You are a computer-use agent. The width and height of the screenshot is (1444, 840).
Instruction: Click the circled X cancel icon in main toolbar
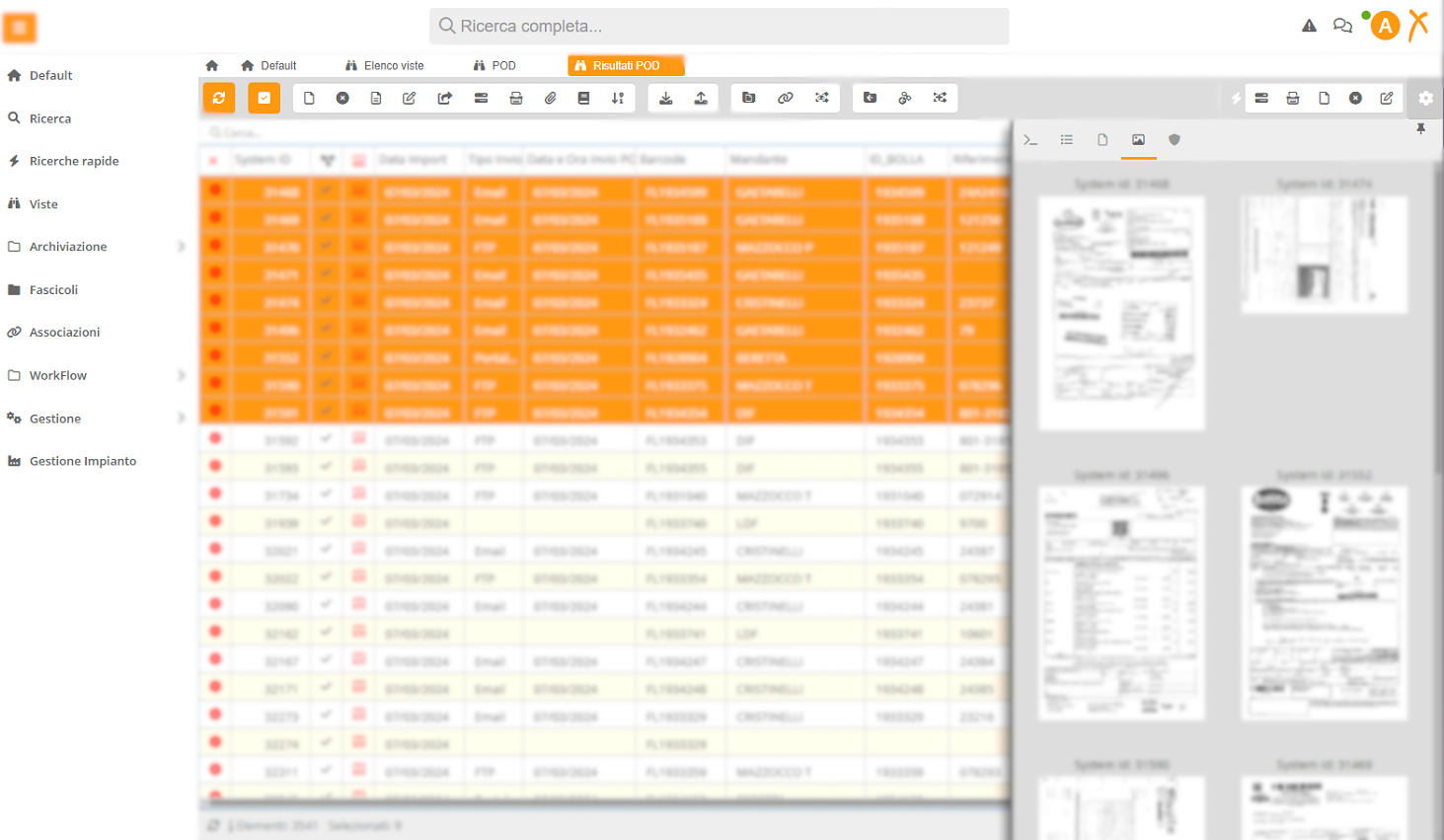pyautogui.click(x=342, y=98)
